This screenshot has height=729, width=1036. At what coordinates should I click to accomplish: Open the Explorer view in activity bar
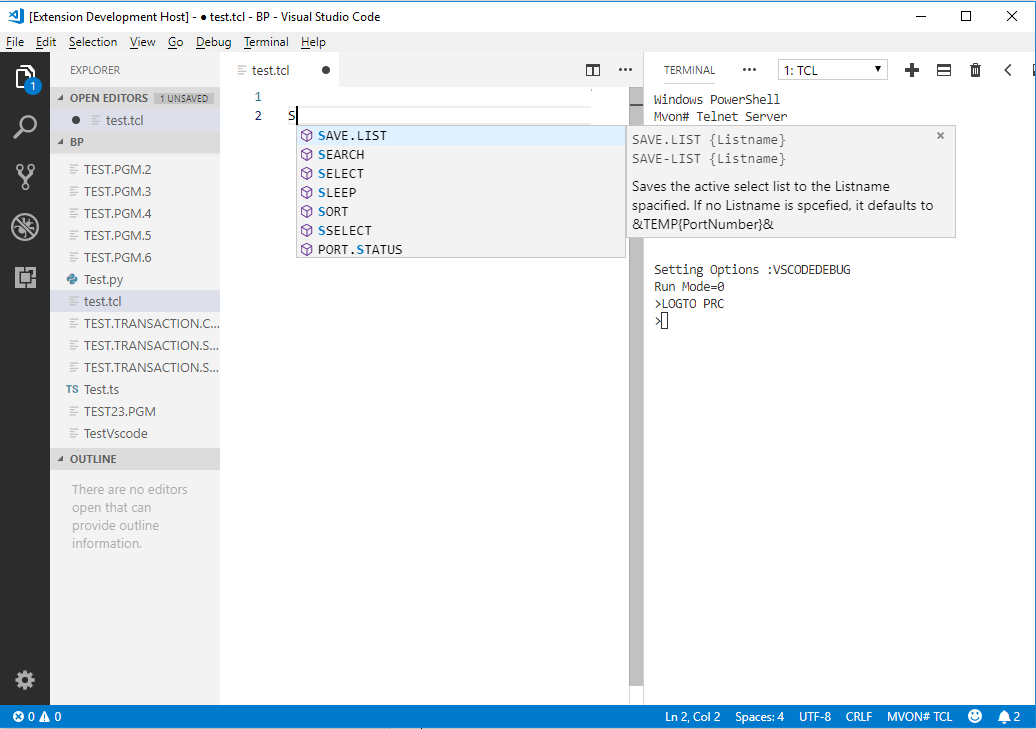tap(25, 78)
